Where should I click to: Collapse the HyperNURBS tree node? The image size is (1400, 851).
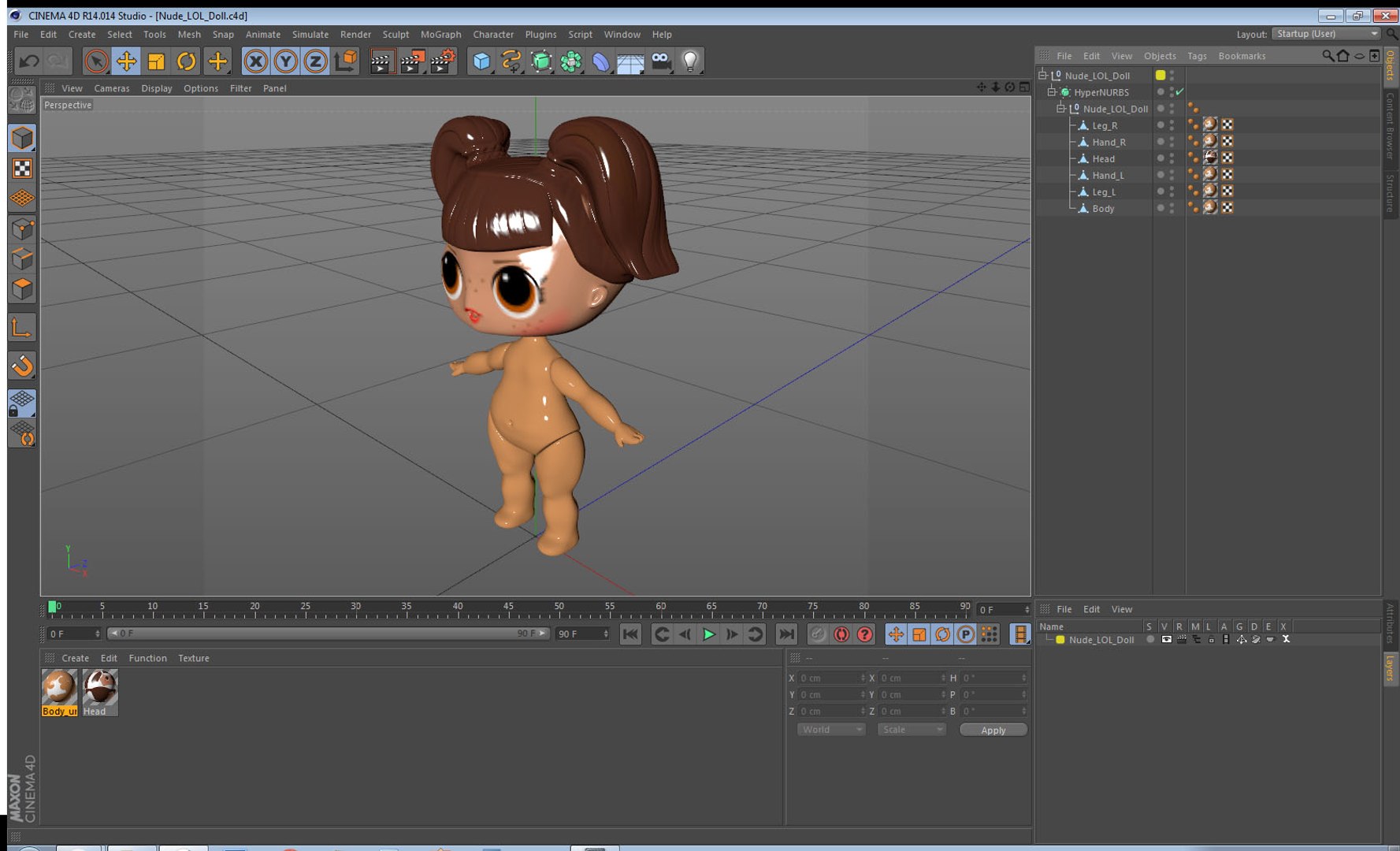click(x=1051, y=92)
